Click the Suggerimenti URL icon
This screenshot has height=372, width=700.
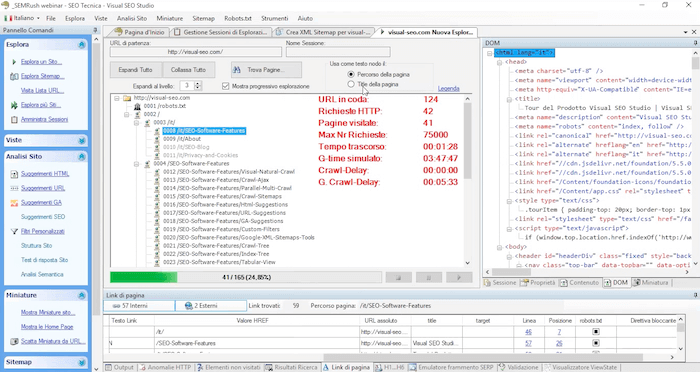14,188
